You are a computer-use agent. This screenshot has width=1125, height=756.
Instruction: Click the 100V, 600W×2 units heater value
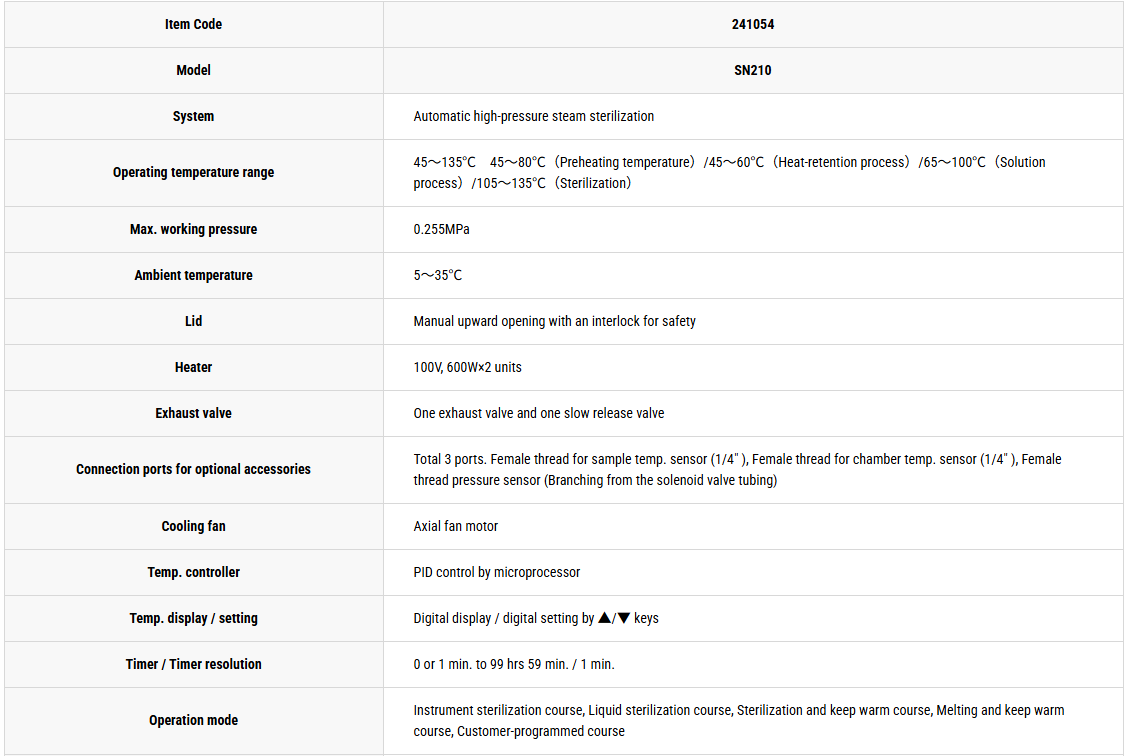pyautogui.click(x=467, y=367)
